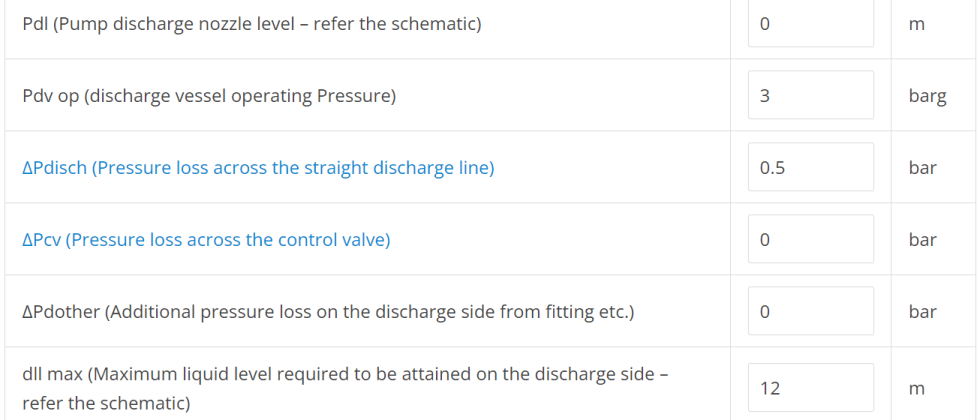Viewport: 980px width, 420px height.
Task: Click the Pdv op discharge vessel pressure label
Action: (x=209, y=96)
